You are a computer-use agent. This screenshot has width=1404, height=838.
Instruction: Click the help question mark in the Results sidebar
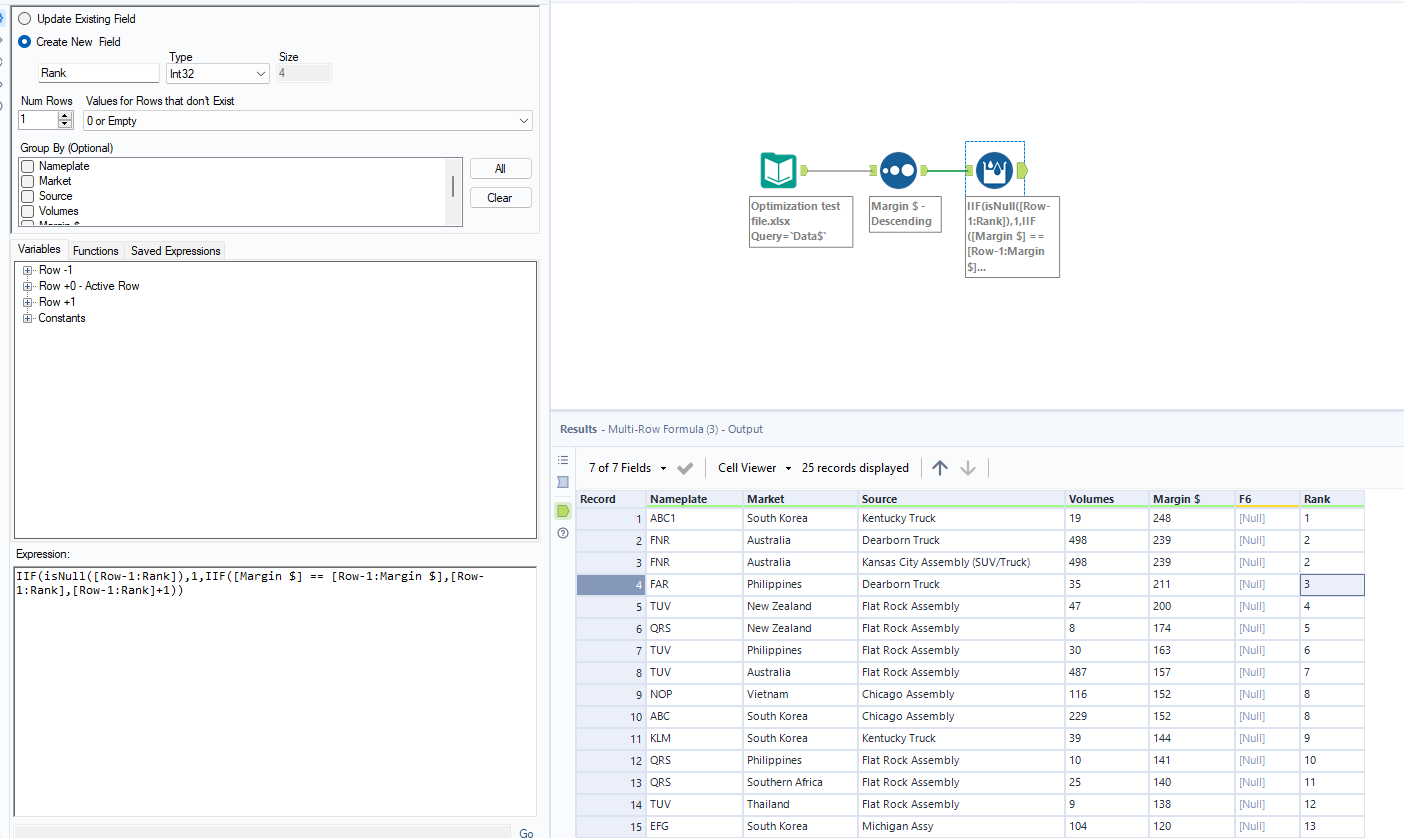pos(562,534)
